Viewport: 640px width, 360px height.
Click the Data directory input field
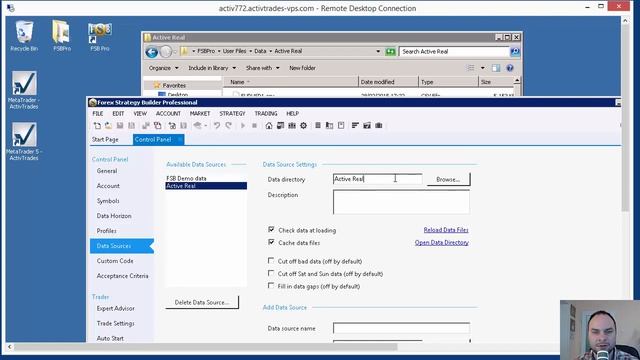tap(378, 179)
